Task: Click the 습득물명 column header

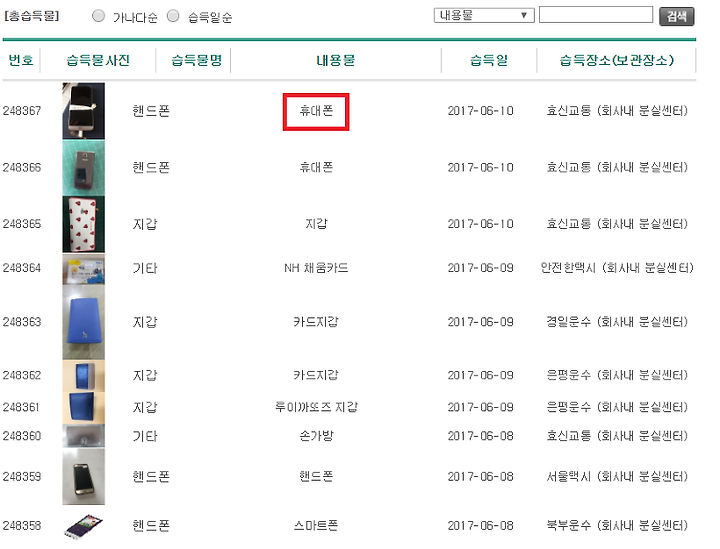Action: [x=197, y=60]
